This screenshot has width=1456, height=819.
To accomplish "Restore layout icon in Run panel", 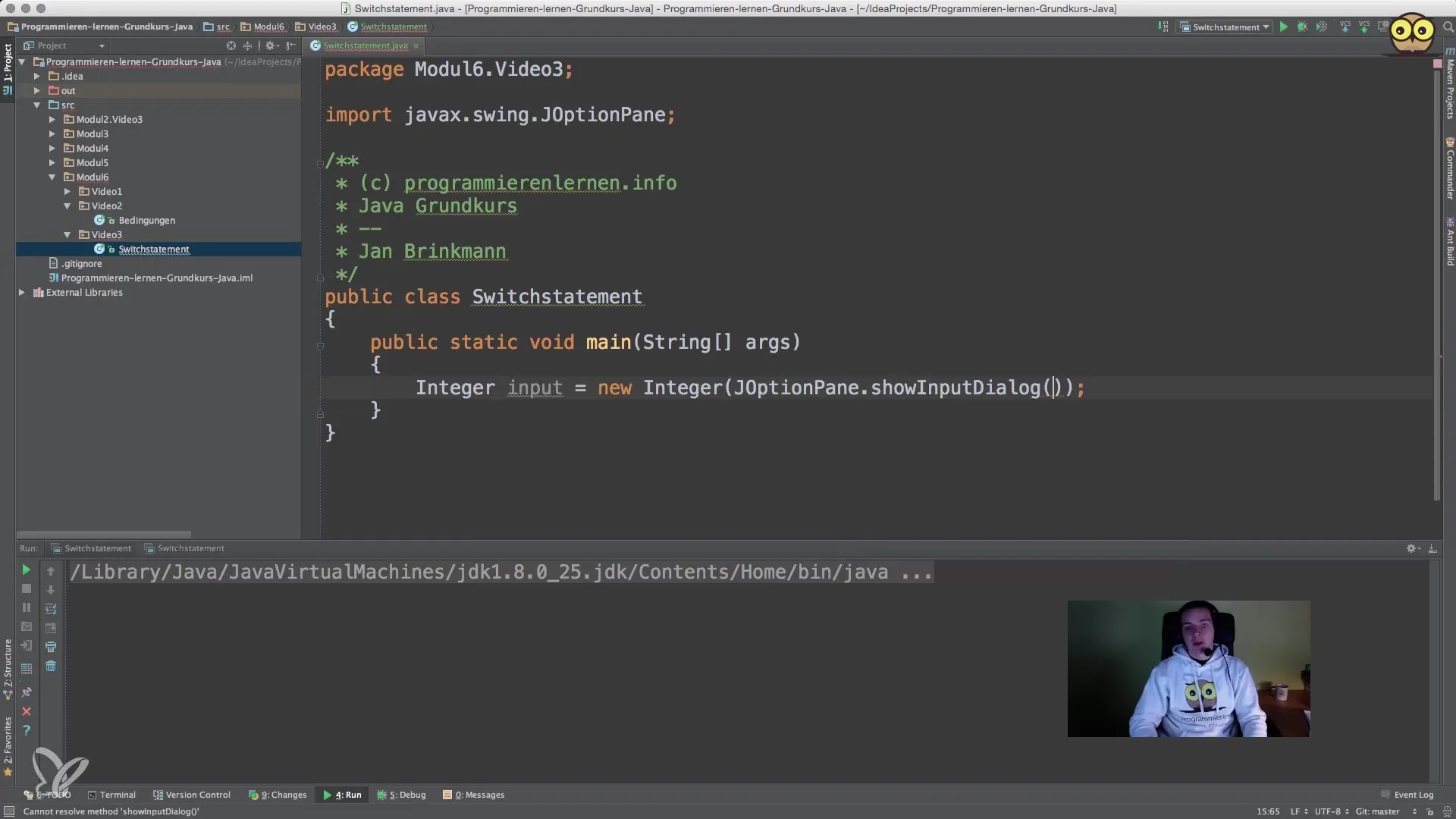I will click(26, 668).
